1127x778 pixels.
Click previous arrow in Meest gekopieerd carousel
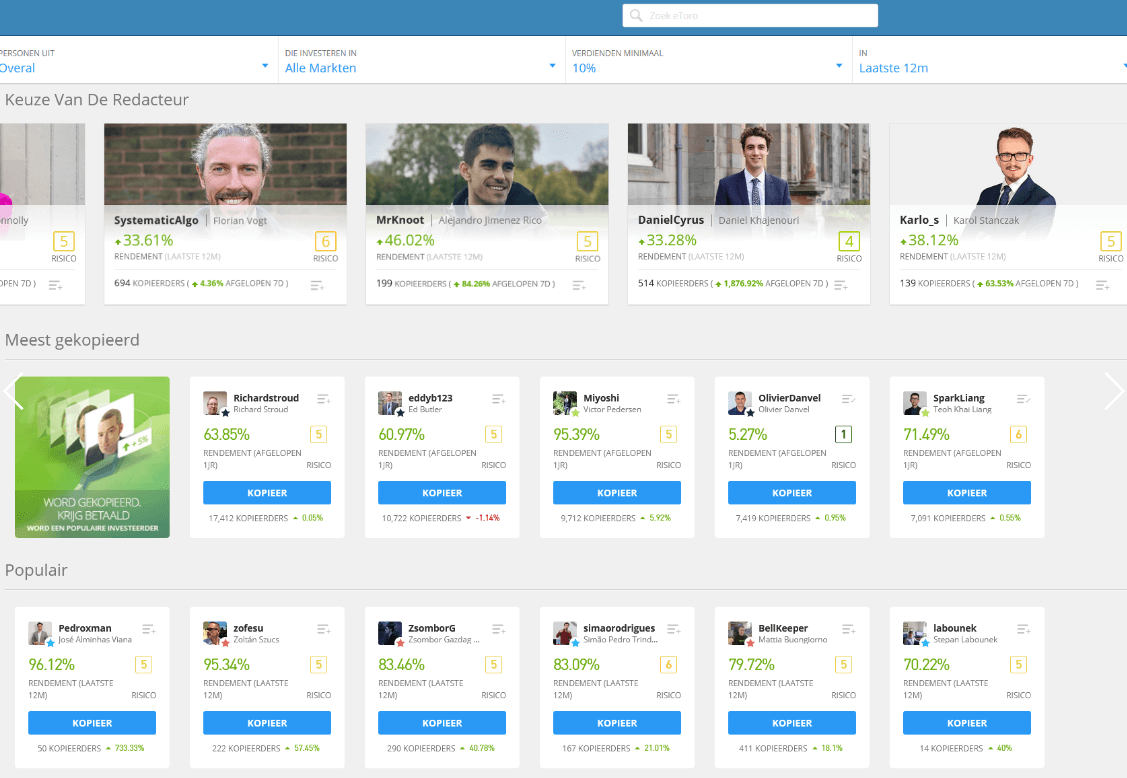click(x=13, y=391)
